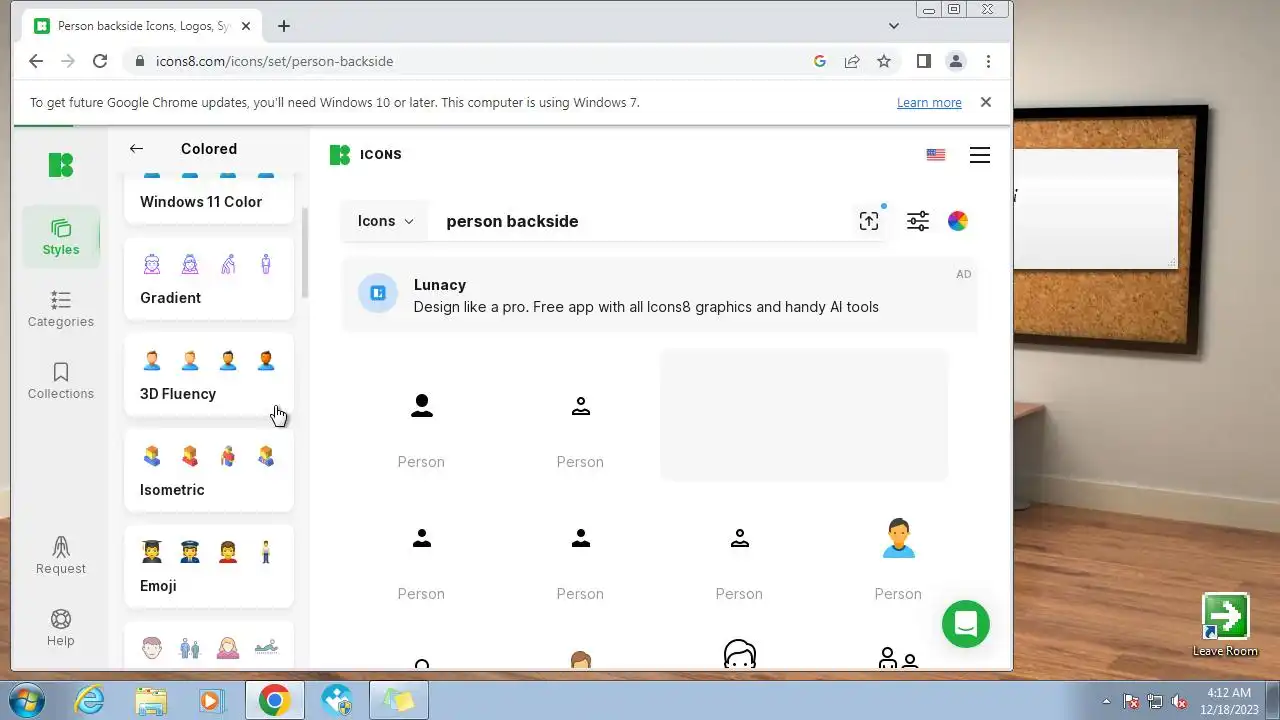Open the Collections sidebar panel
1280x720 pixels.
coord(61,381)
